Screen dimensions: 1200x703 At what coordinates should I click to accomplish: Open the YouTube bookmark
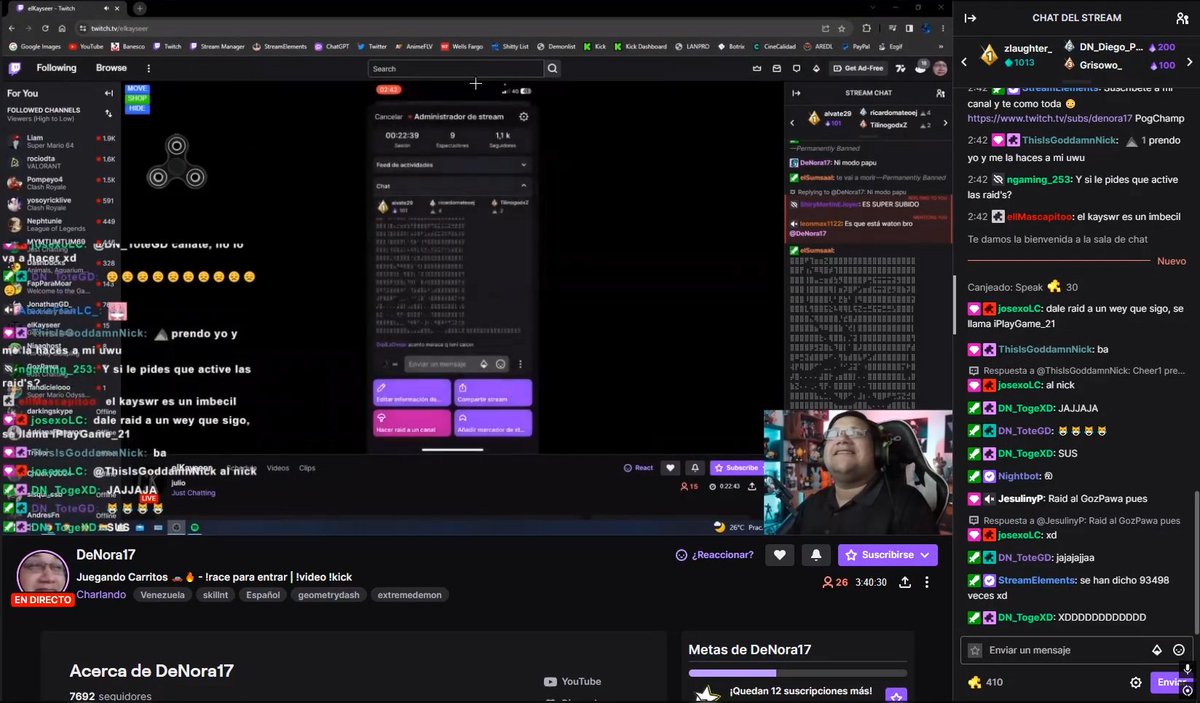[86, 46]
